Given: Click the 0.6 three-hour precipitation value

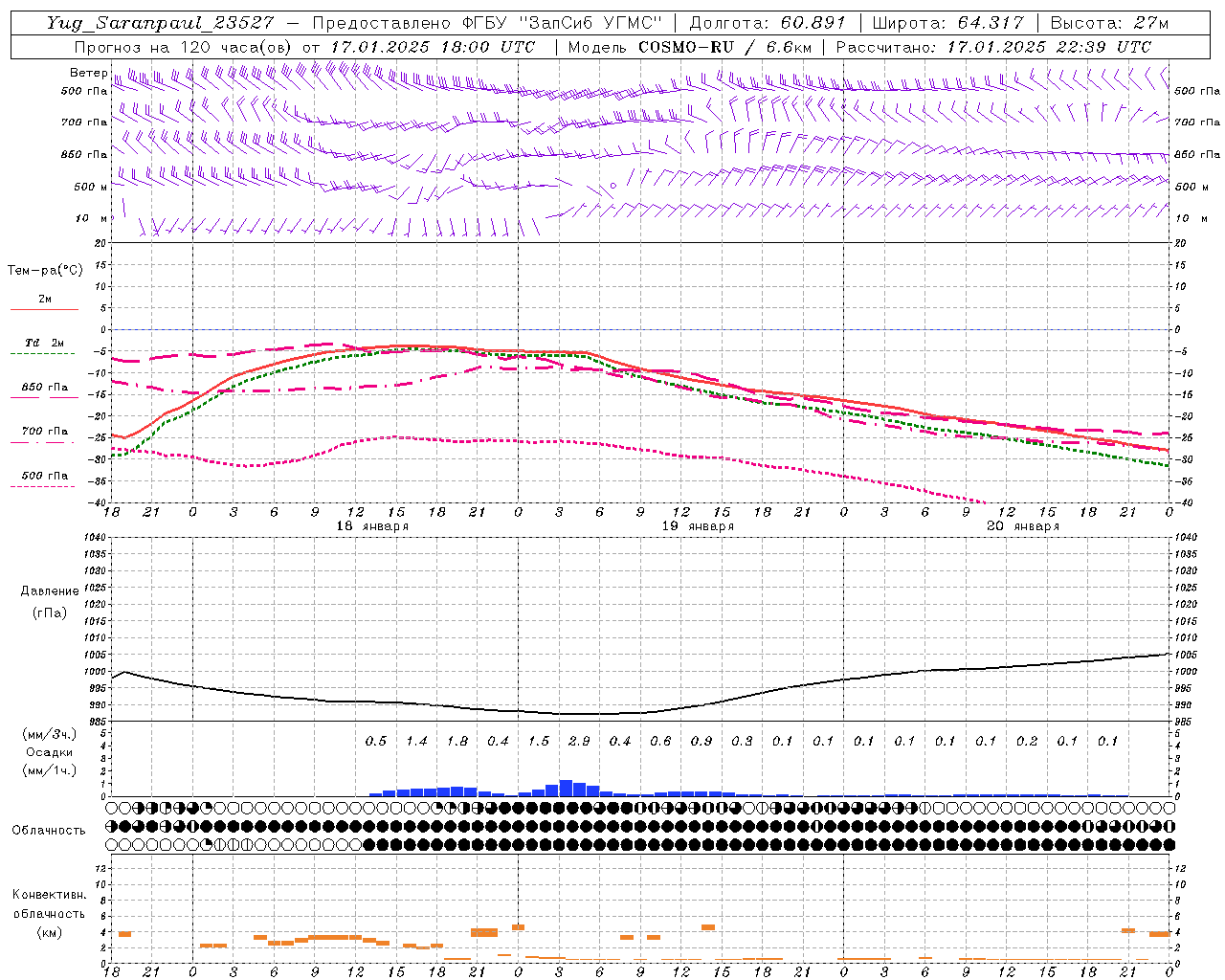Looking at the screenshot, I should point(660,742).
